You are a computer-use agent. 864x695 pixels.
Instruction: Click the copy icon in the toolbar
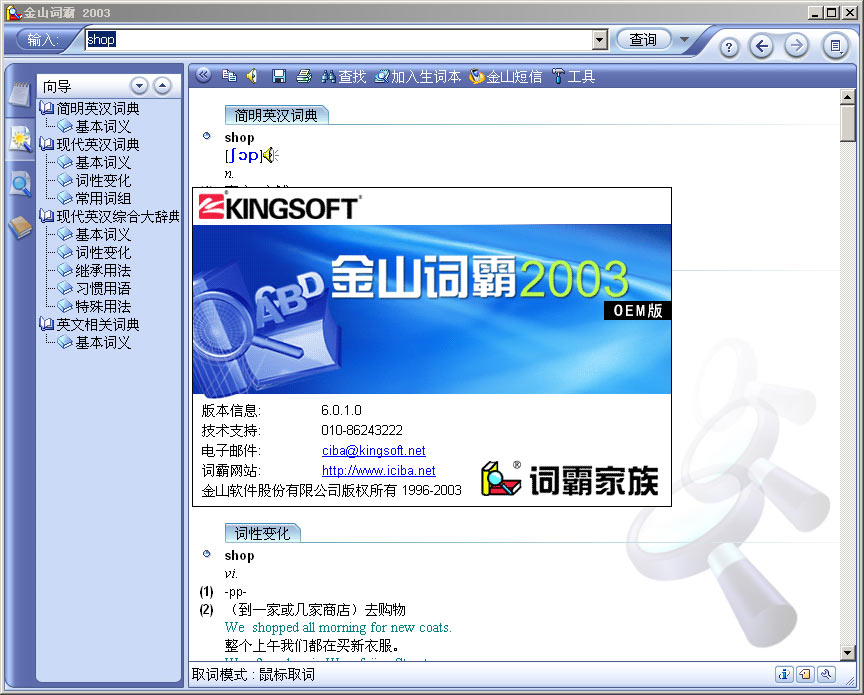229,76
